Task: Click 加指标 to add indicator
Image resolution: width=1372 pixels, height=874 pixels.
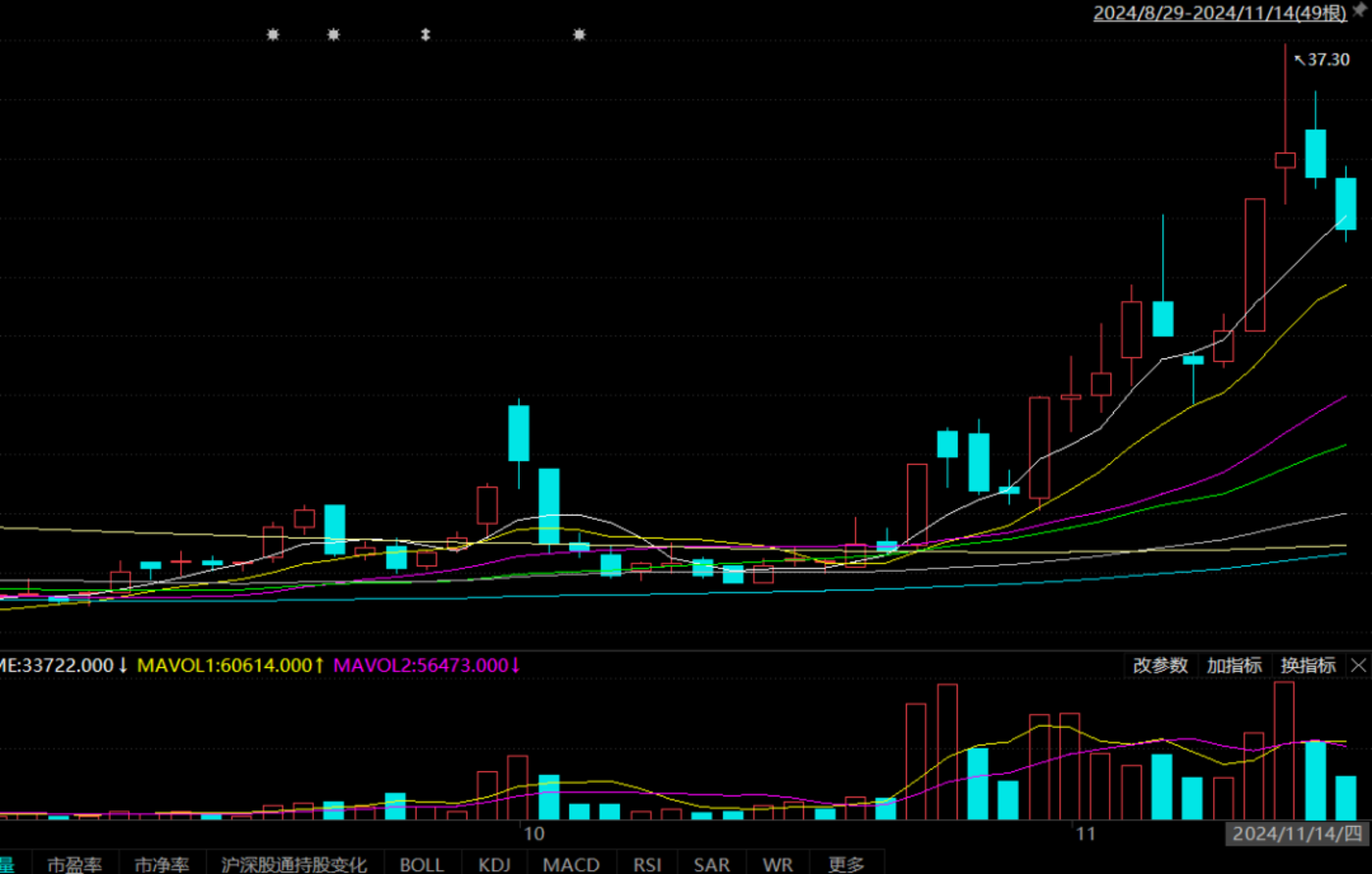Action: point(1234,665)
